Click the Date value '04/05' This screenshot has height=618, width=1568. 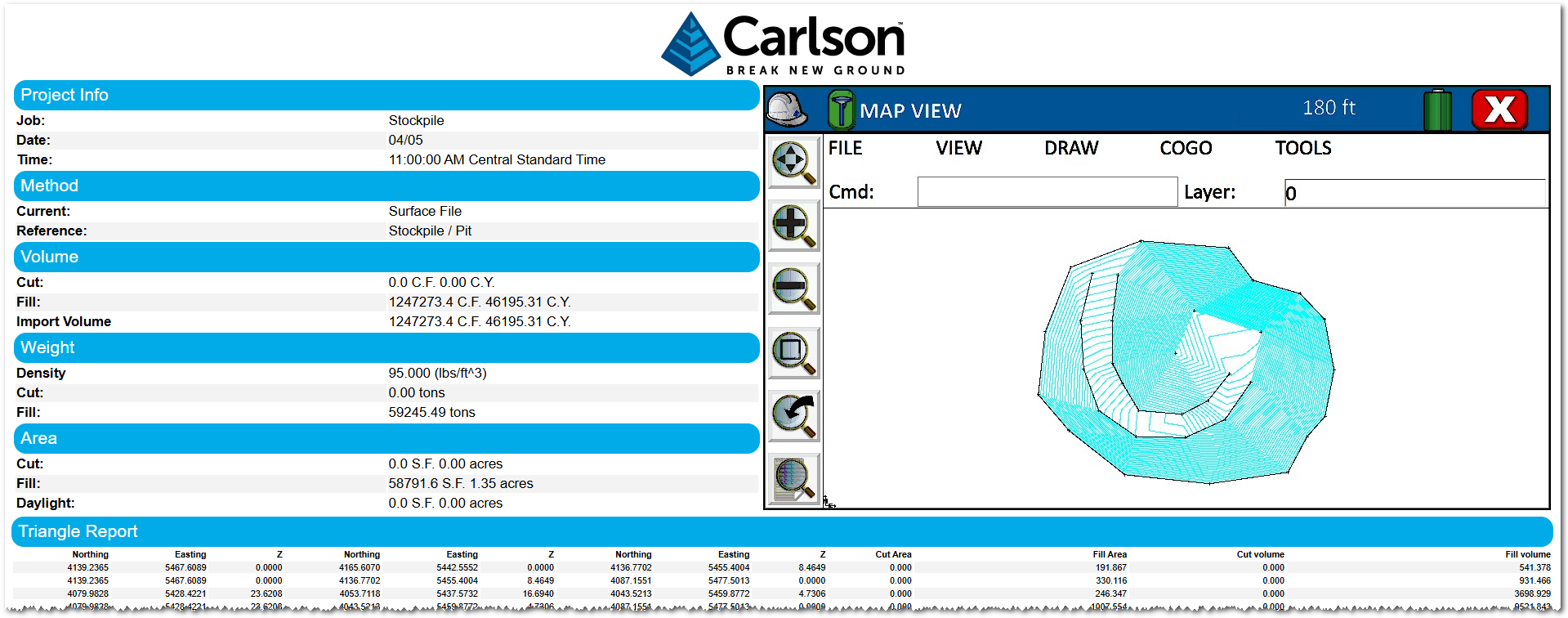(x=405, y=140)
